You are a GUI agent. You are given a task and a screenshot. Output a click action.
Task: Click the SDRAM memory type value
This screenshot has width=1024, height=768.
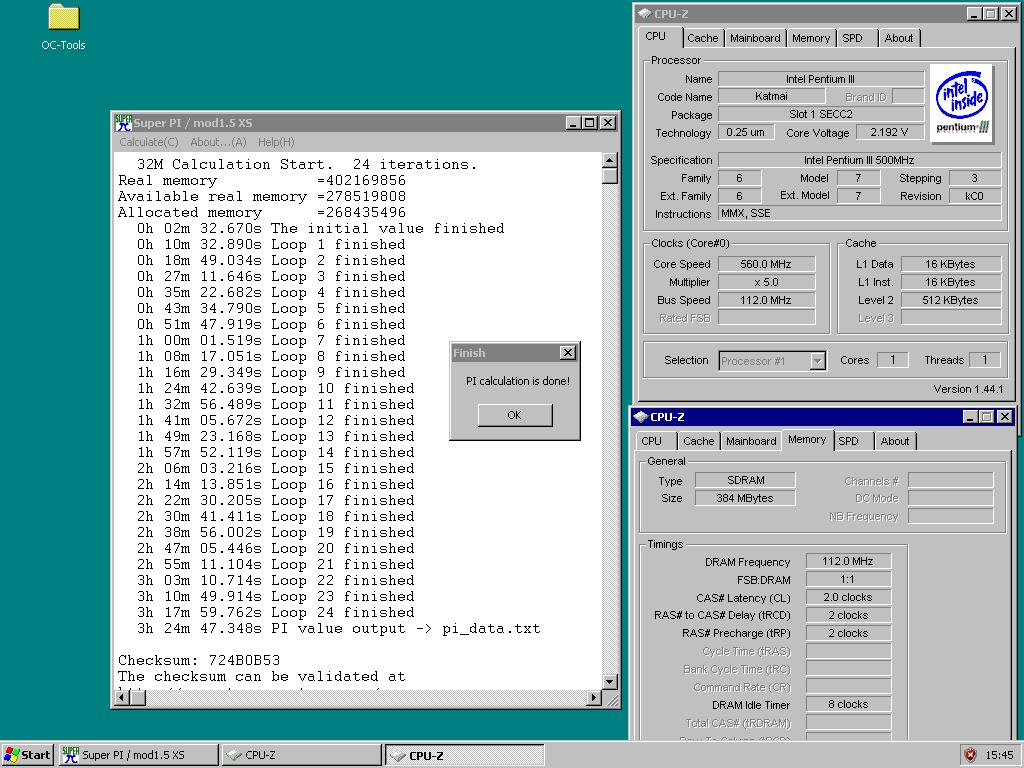coord(745,480)
